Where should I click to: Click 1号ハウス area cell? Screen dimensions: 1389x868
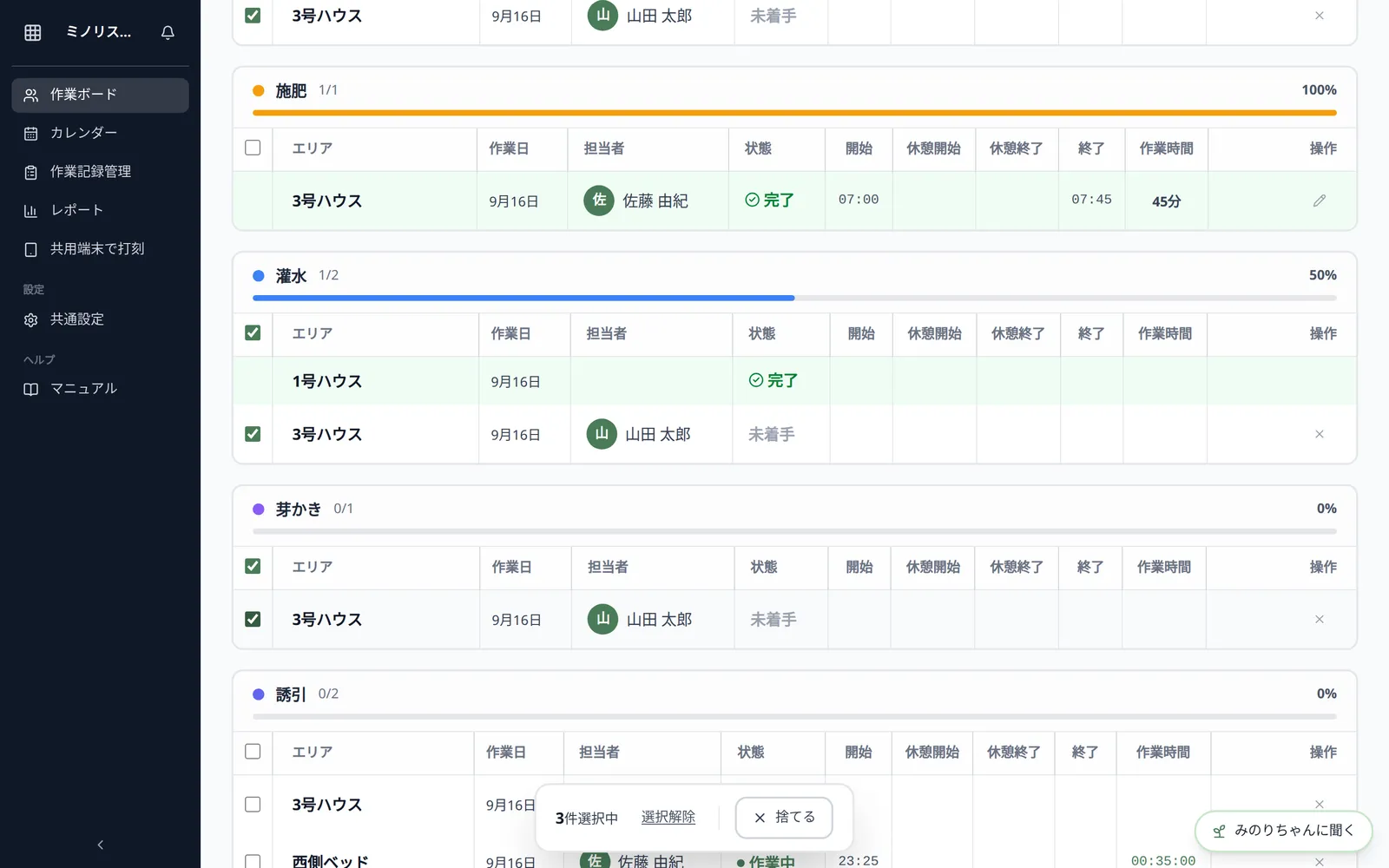(326, 381)
